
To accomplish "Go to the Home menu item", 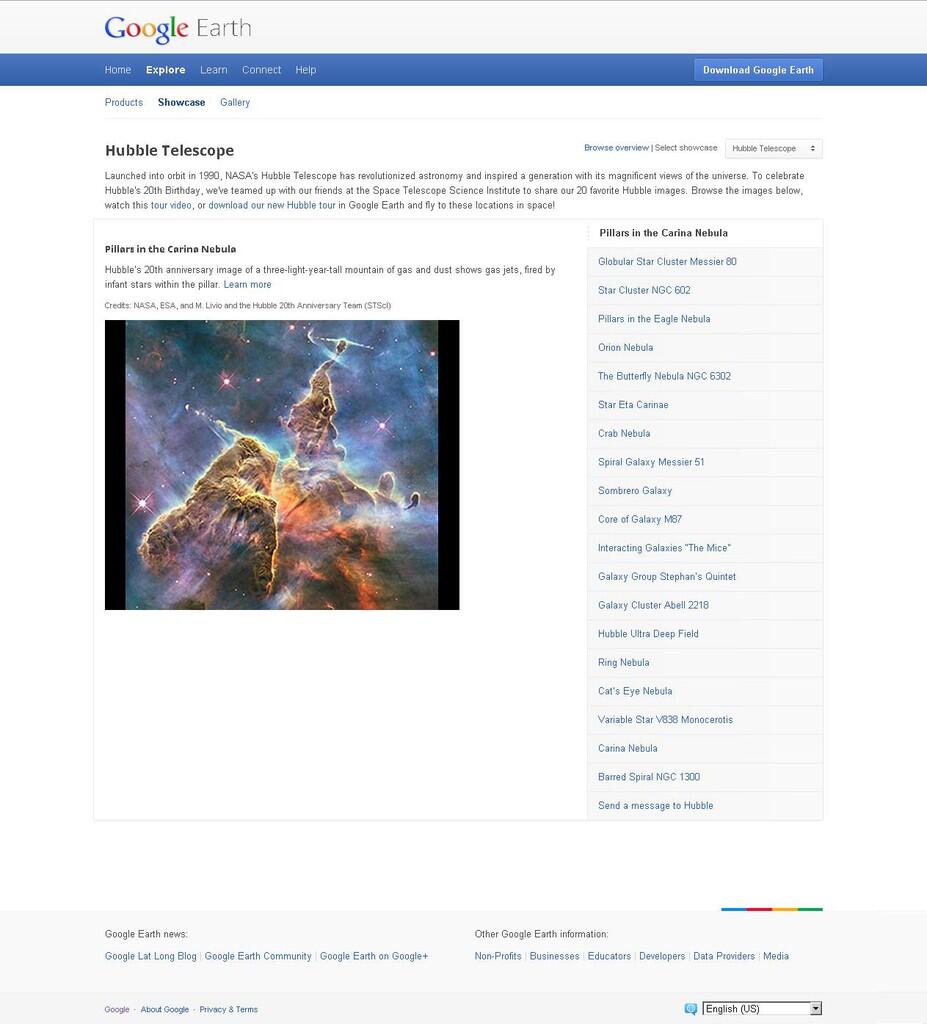I will (118, 70).
